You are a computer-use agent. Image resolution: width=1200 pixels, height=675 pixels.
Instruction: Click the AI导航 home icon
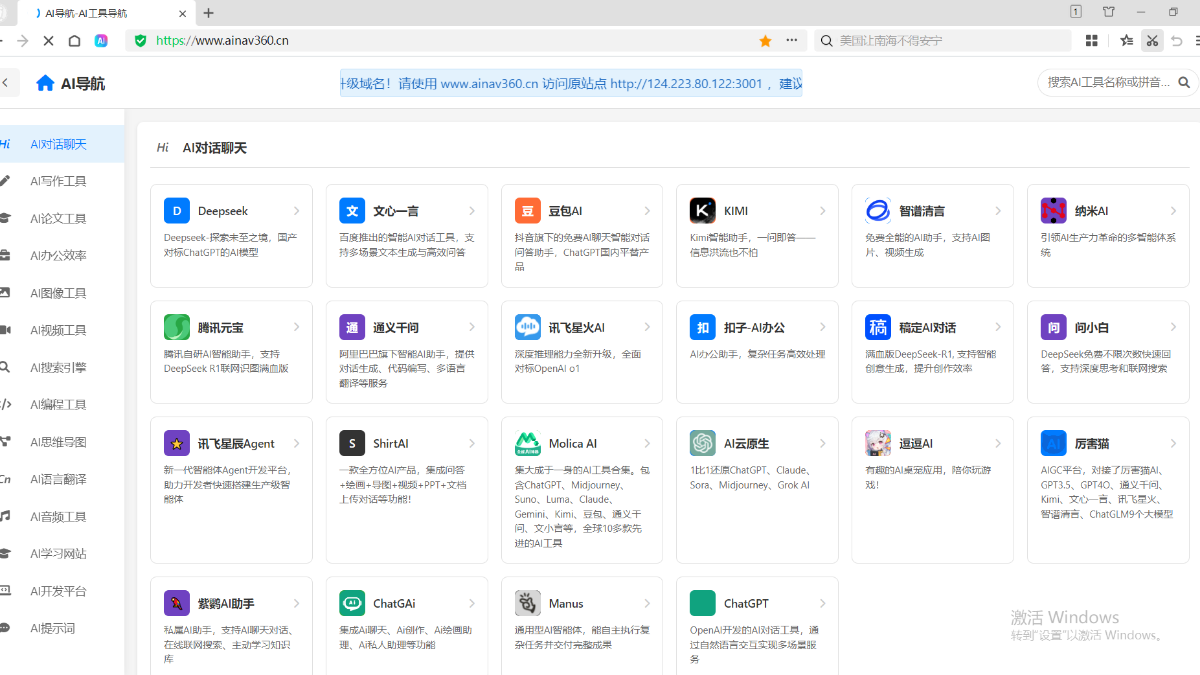pos(45,83)
